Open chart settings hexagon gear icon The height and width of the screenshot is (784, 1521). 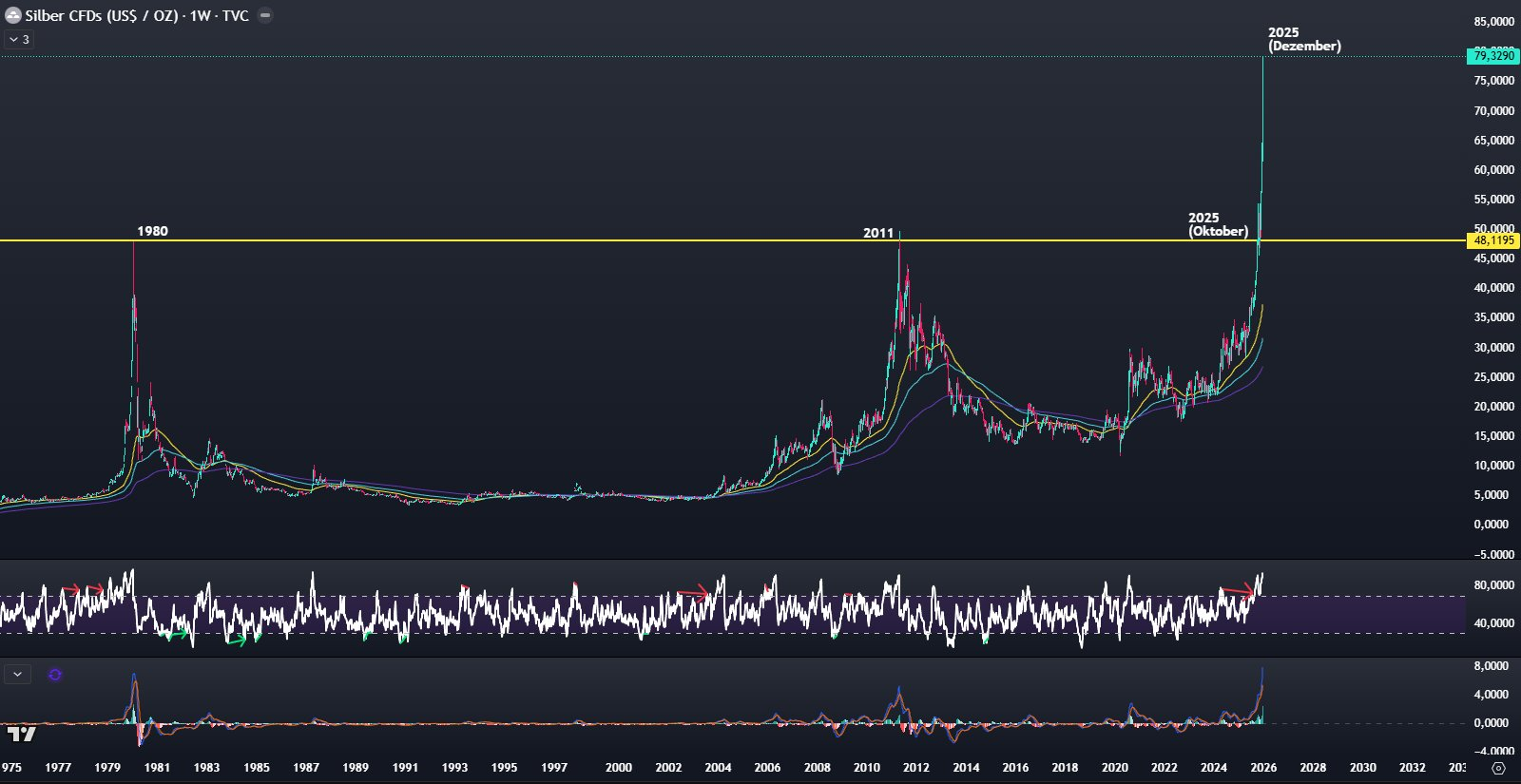pos(1499,768)
